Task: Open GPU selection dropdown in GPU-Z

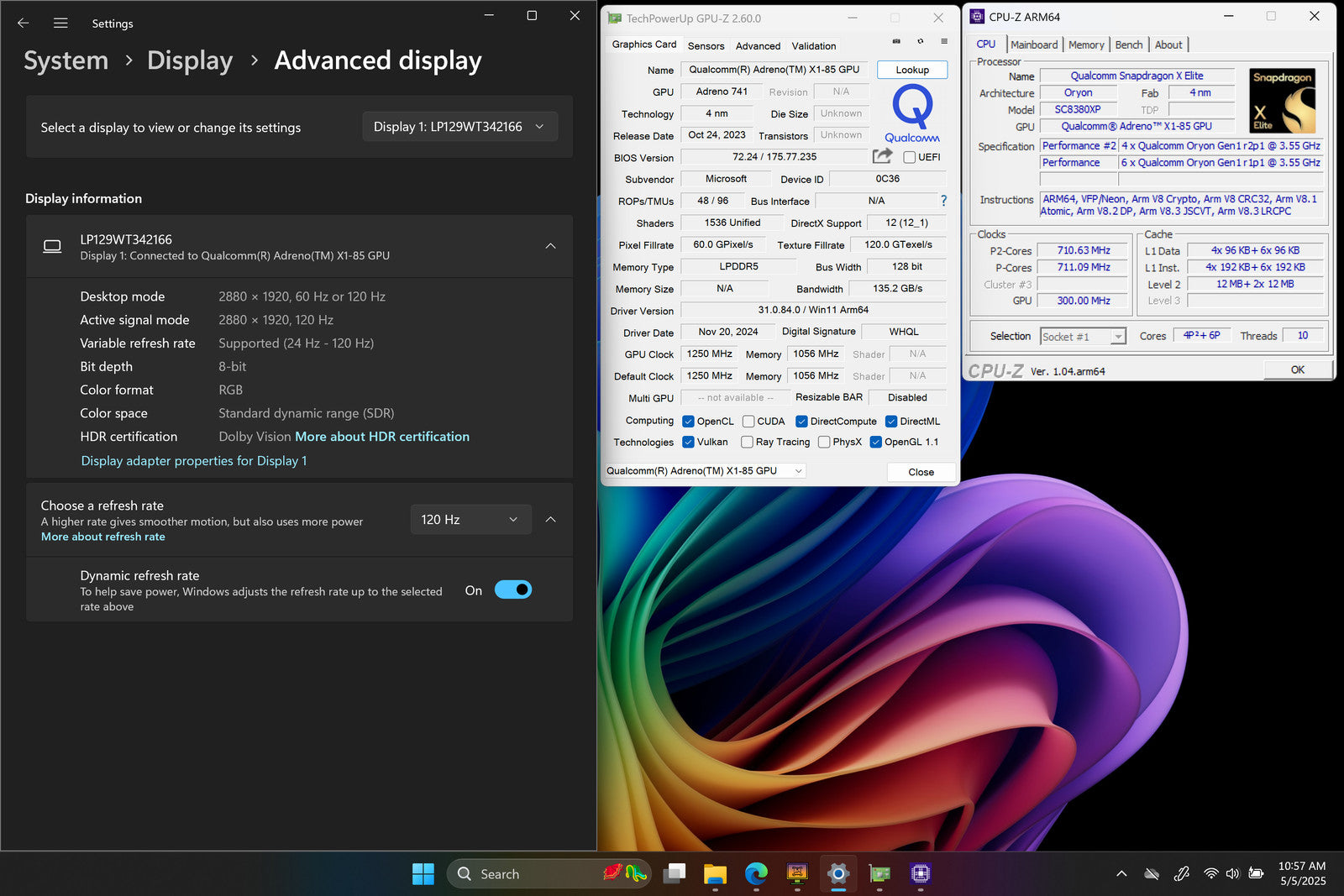Action: click(705, 471)
